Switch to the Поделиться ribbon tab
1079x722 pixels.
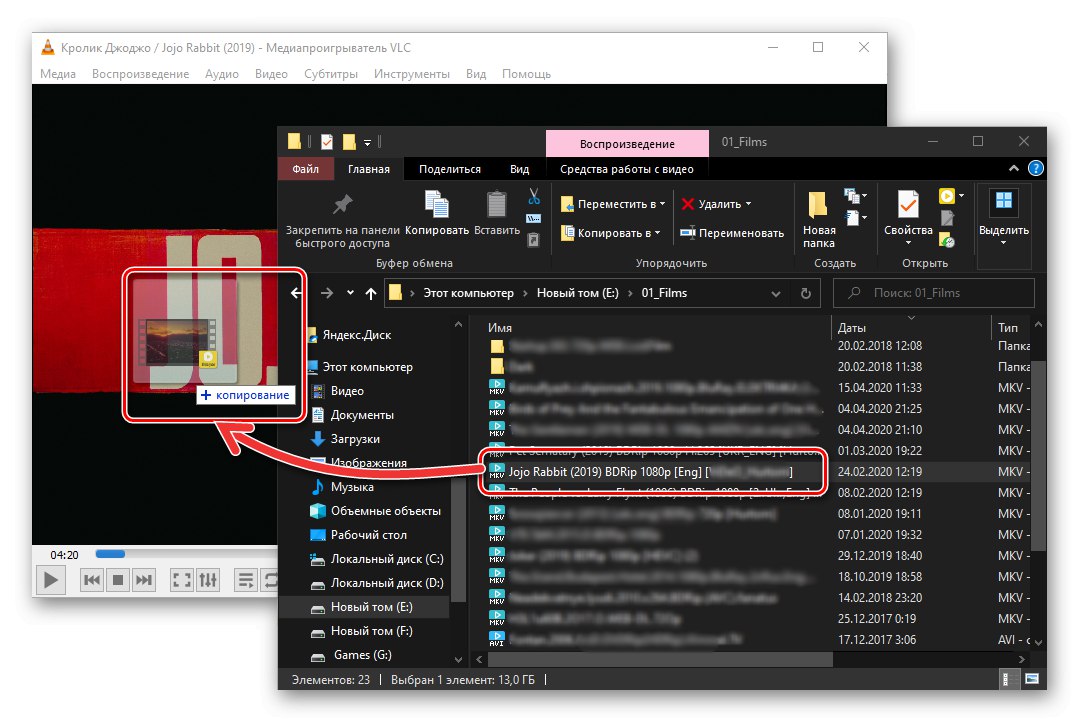coord(449,169)
